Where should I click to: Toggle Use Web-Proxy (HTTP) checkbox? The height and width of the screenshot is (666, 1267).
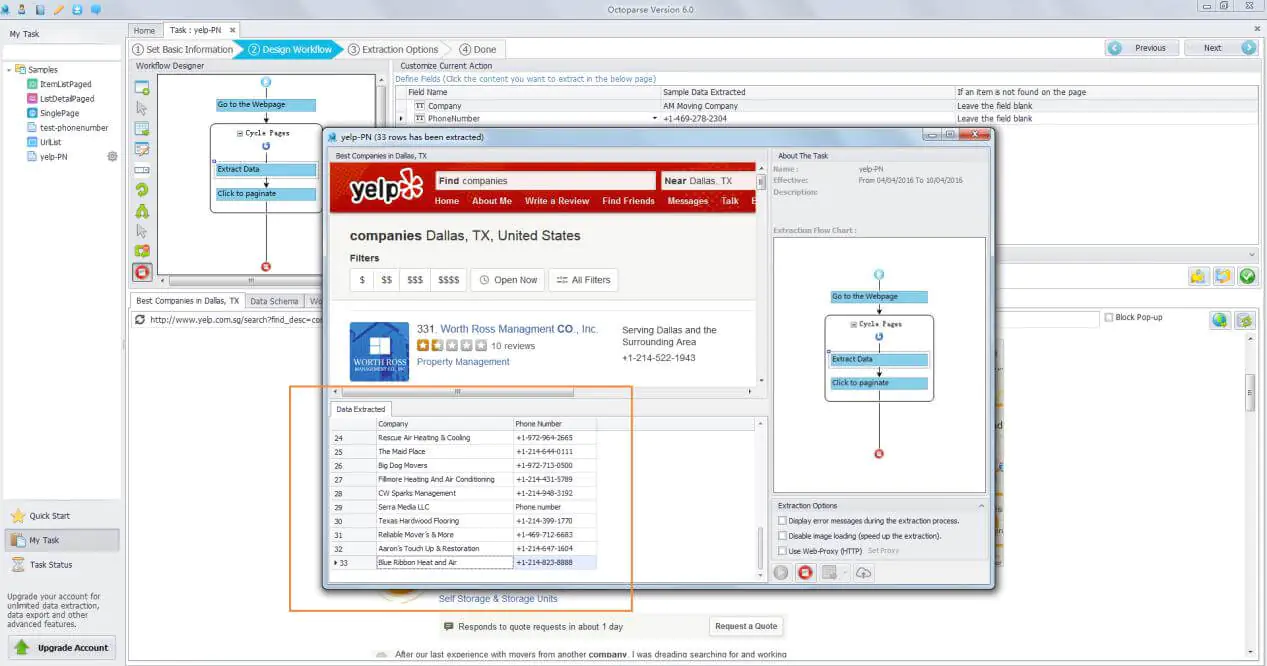click(x=782, y=551)
